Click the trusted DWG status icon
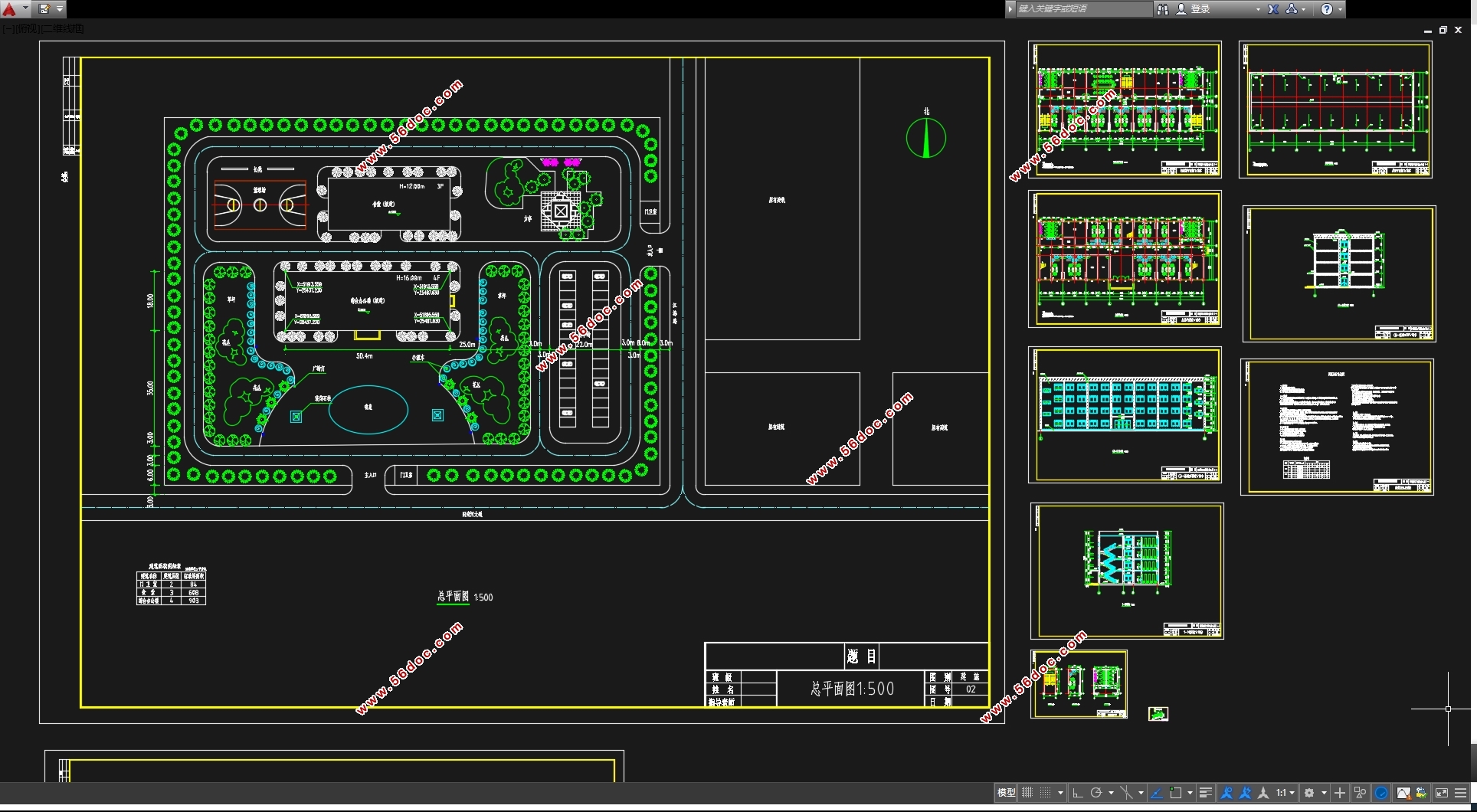 point(1422,793)
